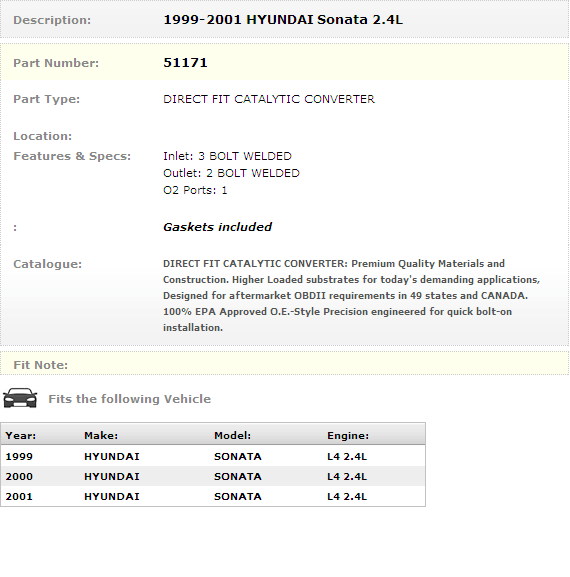The image size is (570, 577).
Task: Click the Make column header
Action: click(101, 436)
